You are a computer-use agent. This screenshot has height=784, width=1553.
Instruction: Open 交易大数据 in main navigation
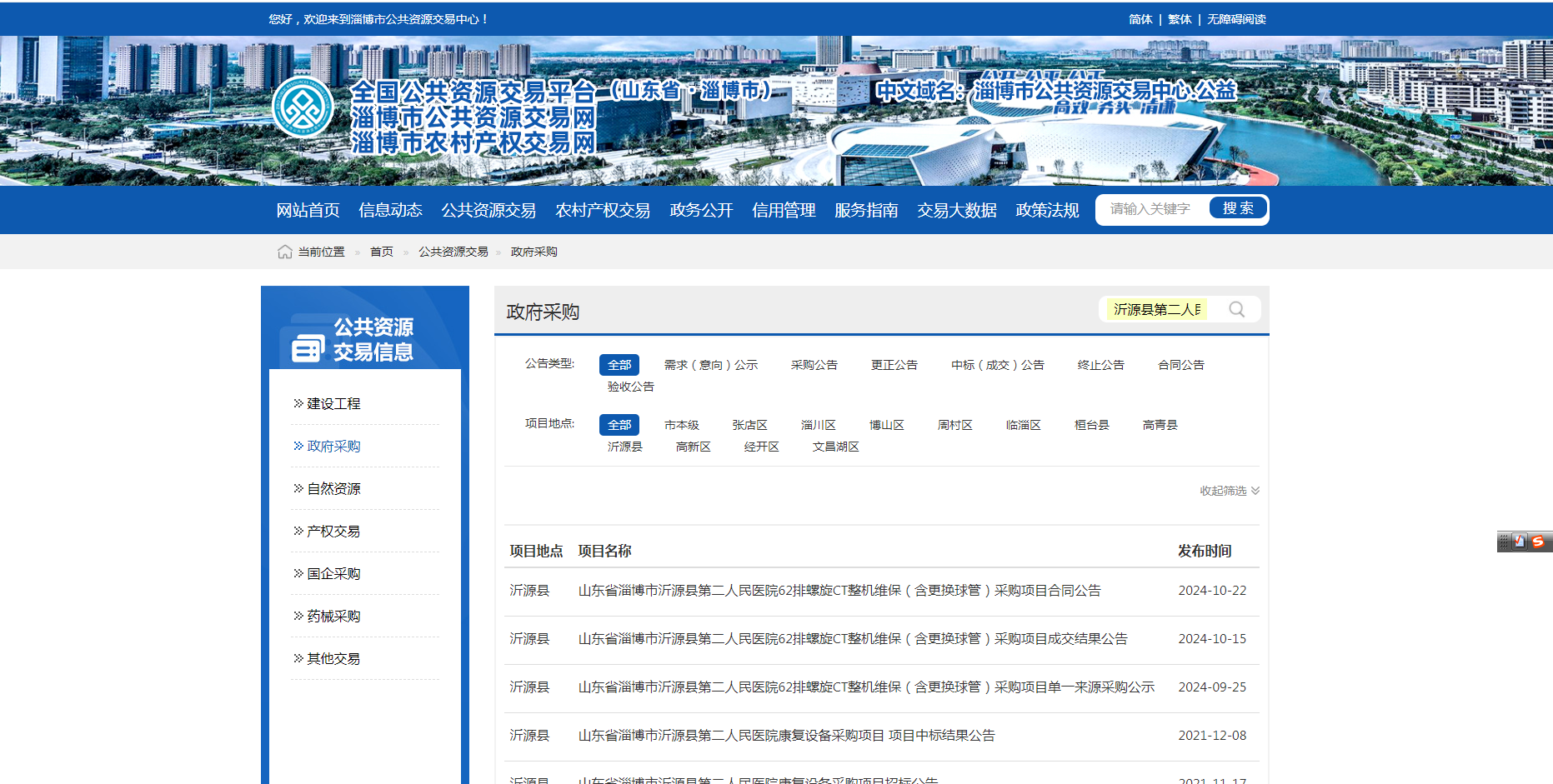pos(957,210)
